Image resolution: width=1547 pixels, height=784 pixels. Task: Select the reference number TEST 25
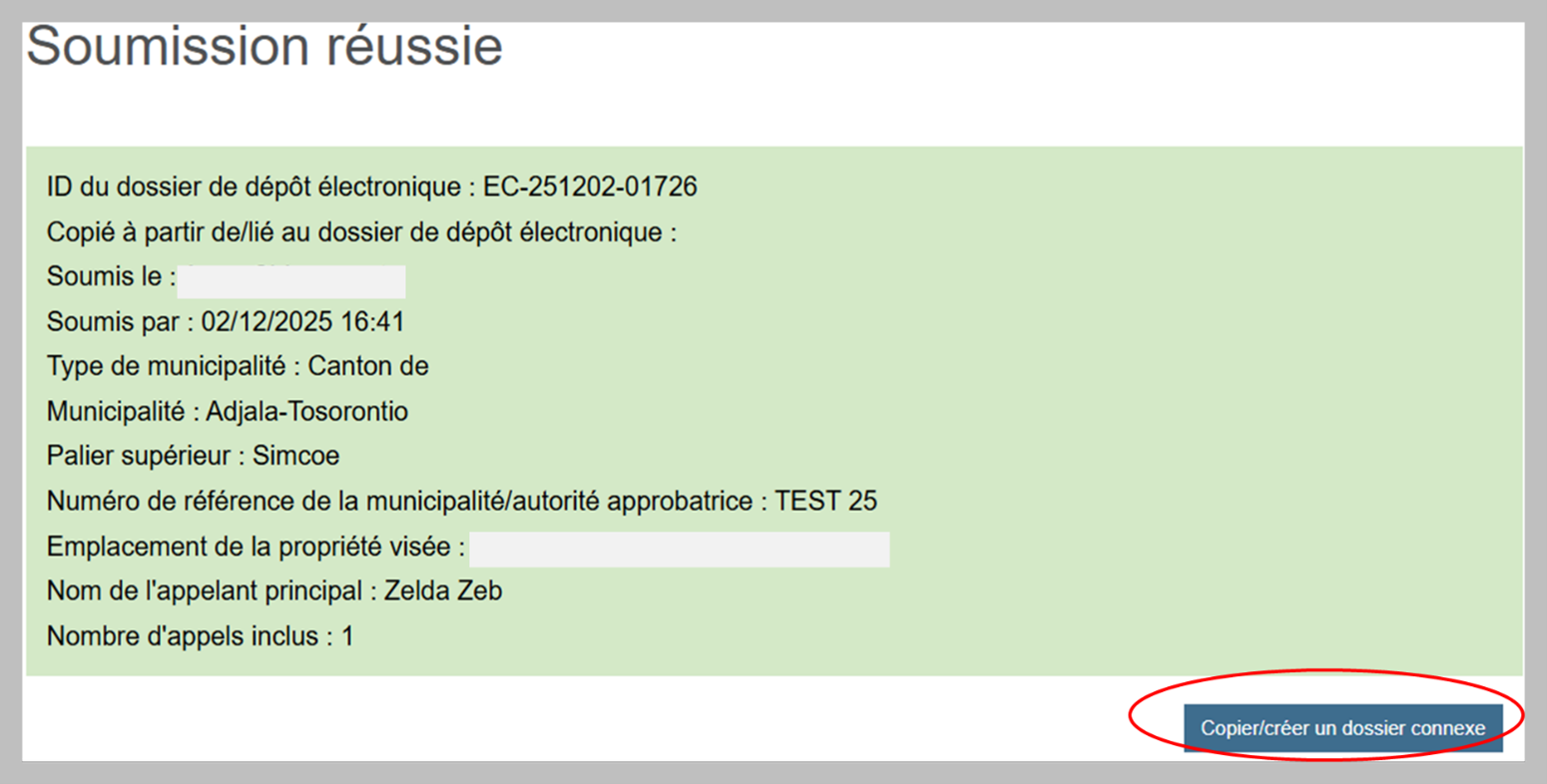(825, 501)
